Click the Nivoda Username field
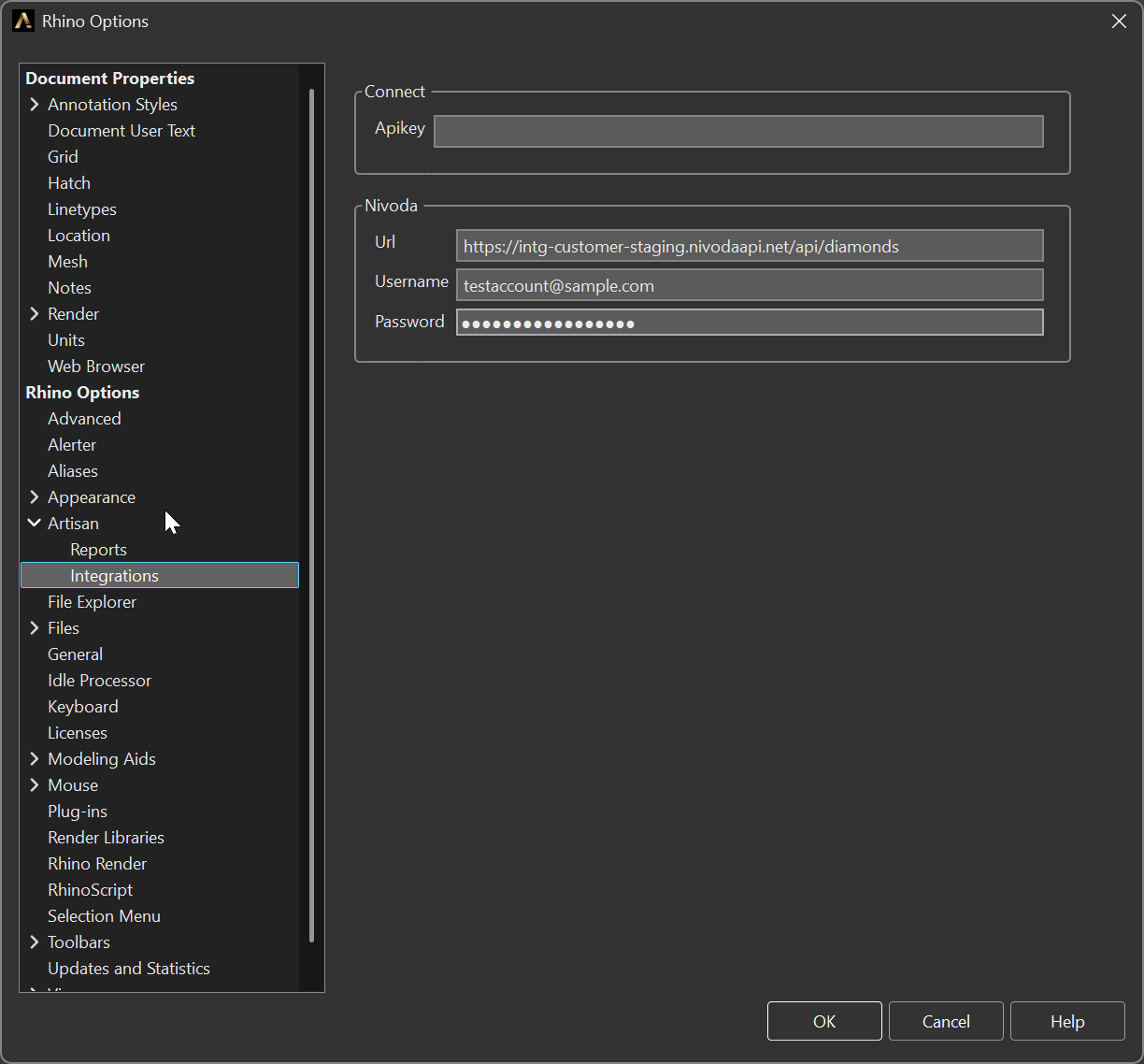 click(x=750, y=285)
